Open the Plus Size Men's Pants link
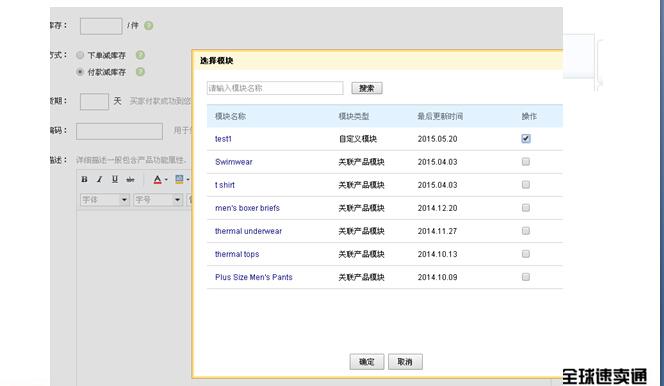Screen dimensions: 664x386 coord(254,277)
